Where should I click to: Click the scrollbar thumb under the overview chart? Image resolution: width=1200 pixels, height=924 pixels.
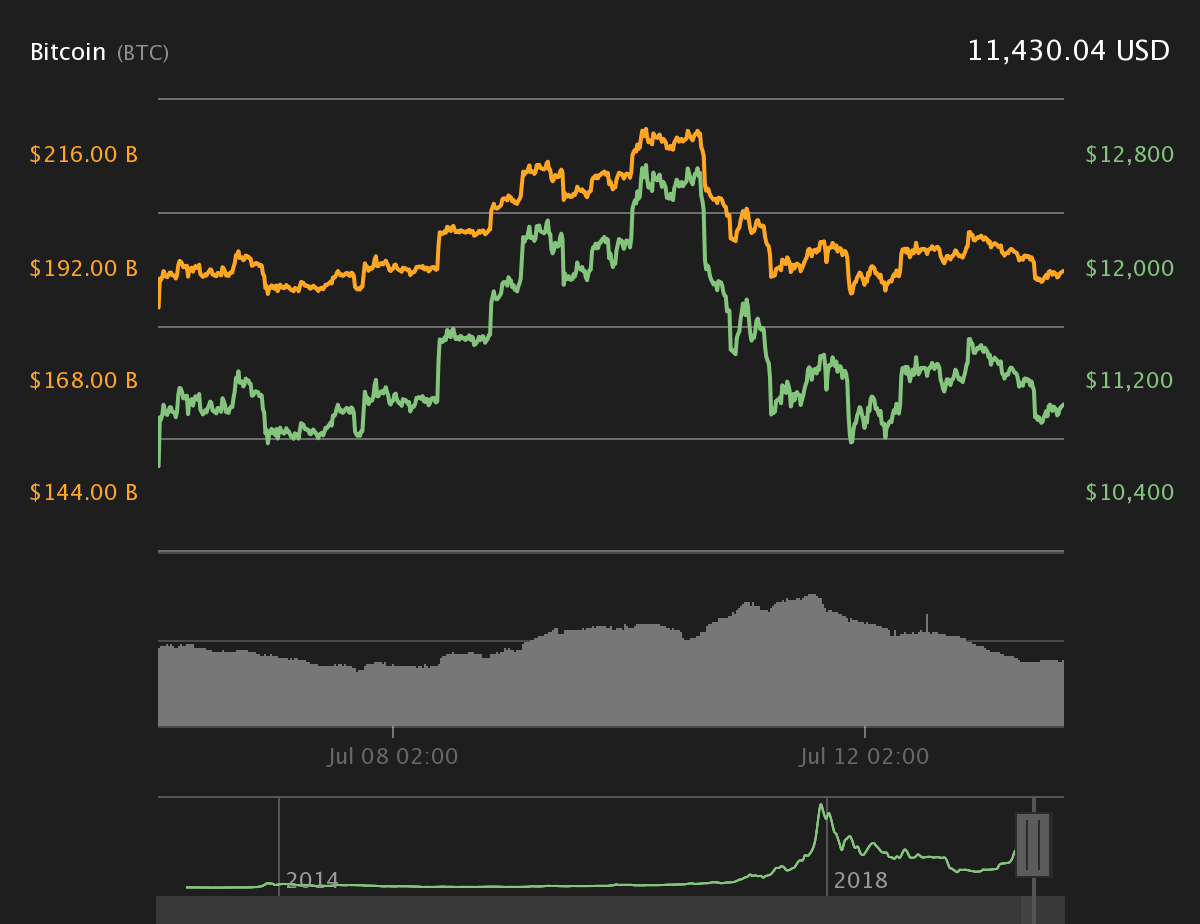1028,910
